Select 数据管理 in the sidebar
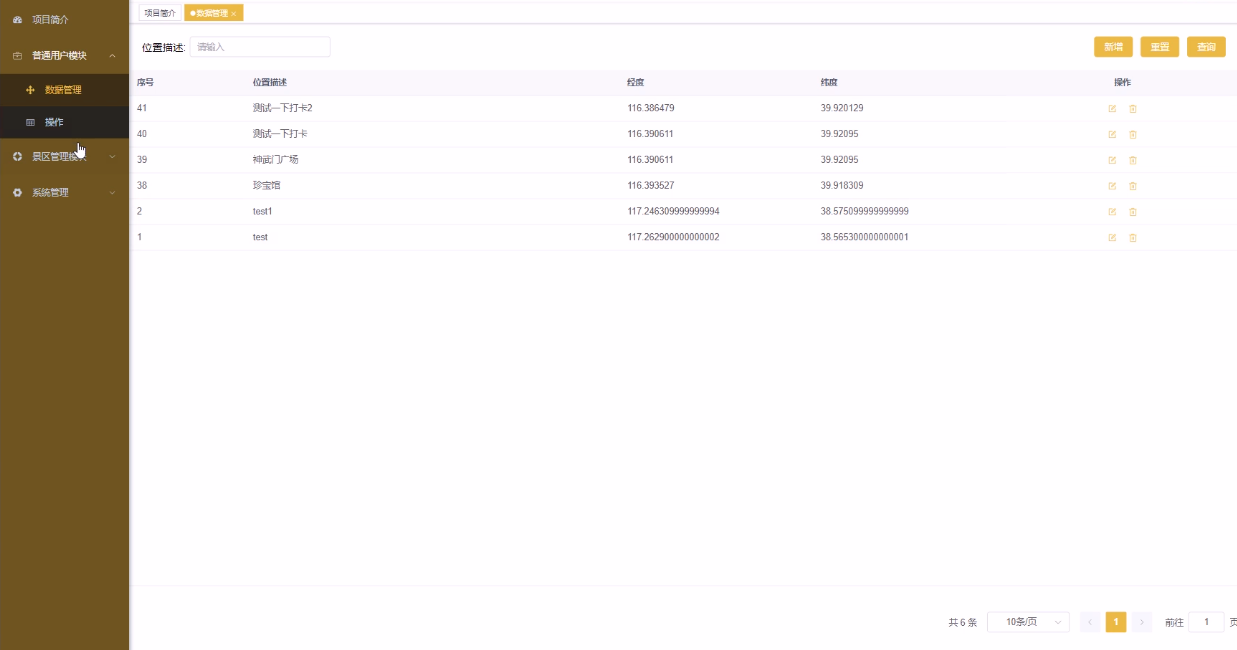 tap(63, 90)
